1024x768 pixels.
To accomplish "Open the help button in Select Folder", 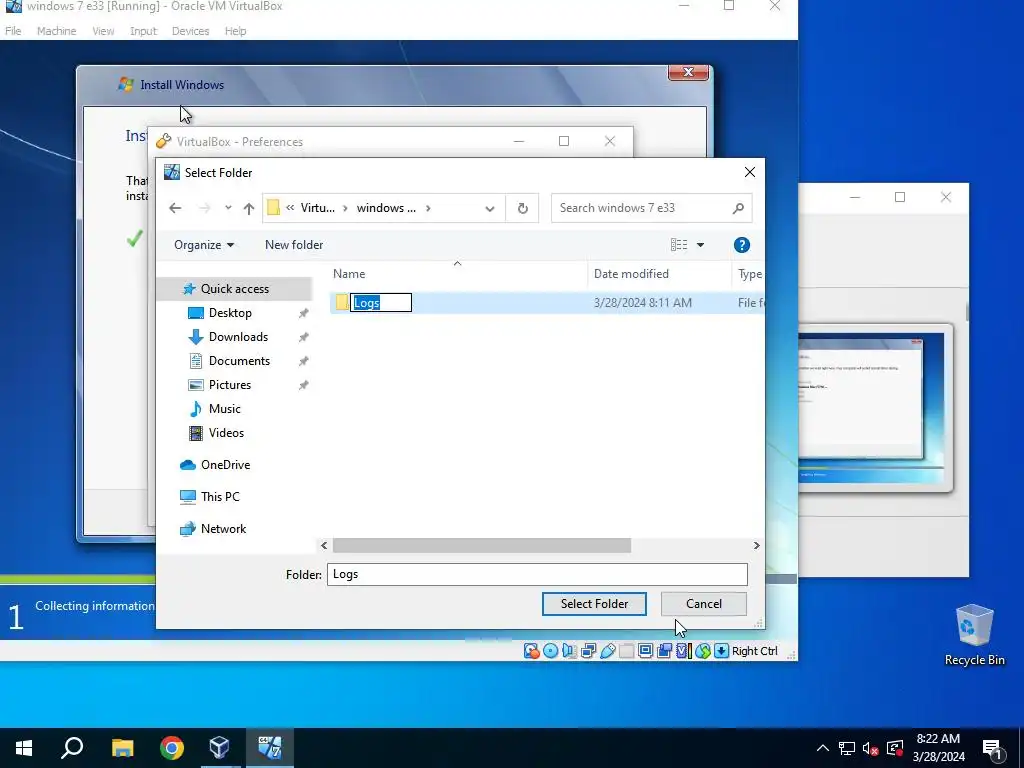I will [x=741, y=245].
